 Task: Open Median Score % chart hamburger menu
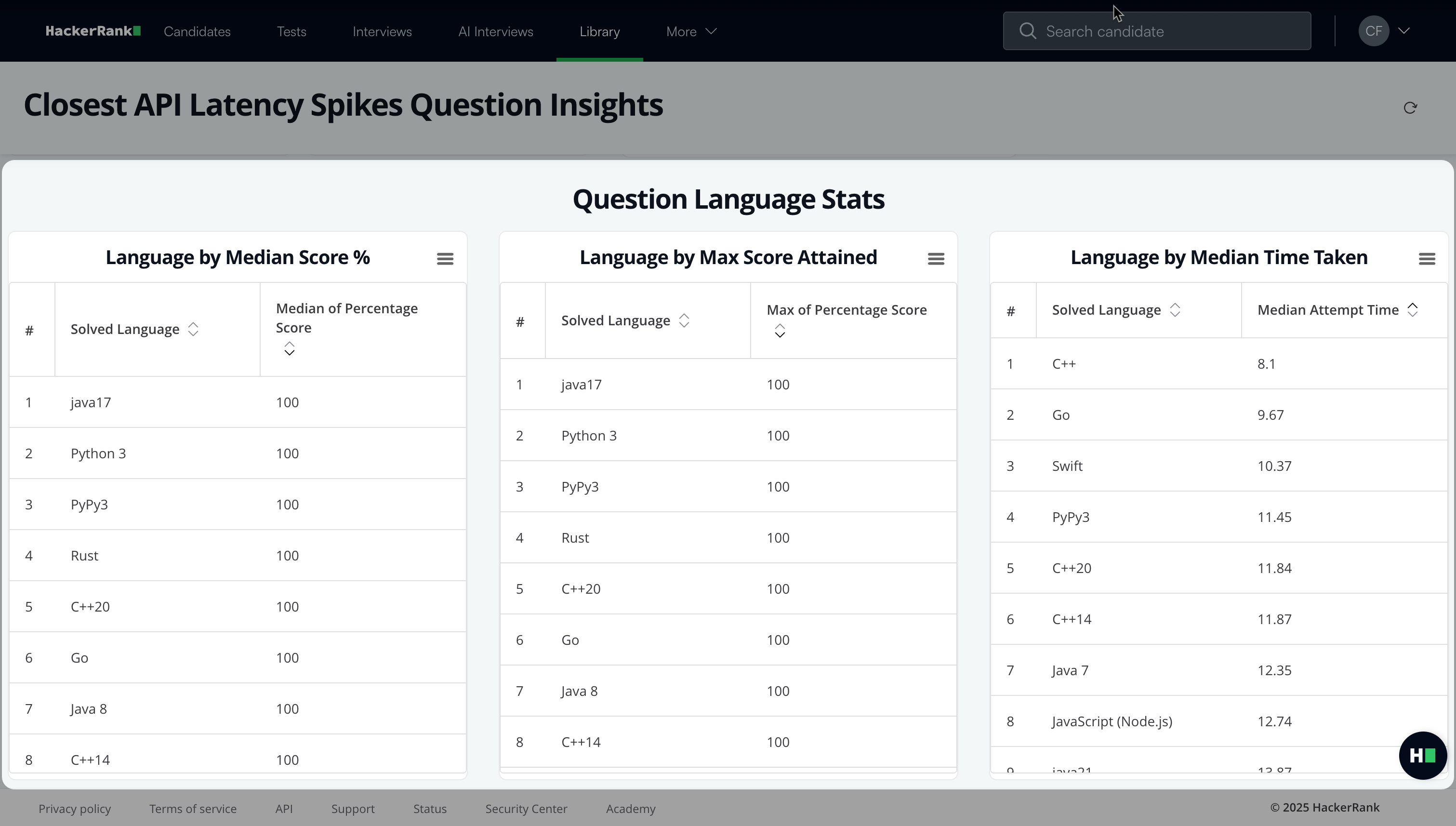[x=445, y=259]
